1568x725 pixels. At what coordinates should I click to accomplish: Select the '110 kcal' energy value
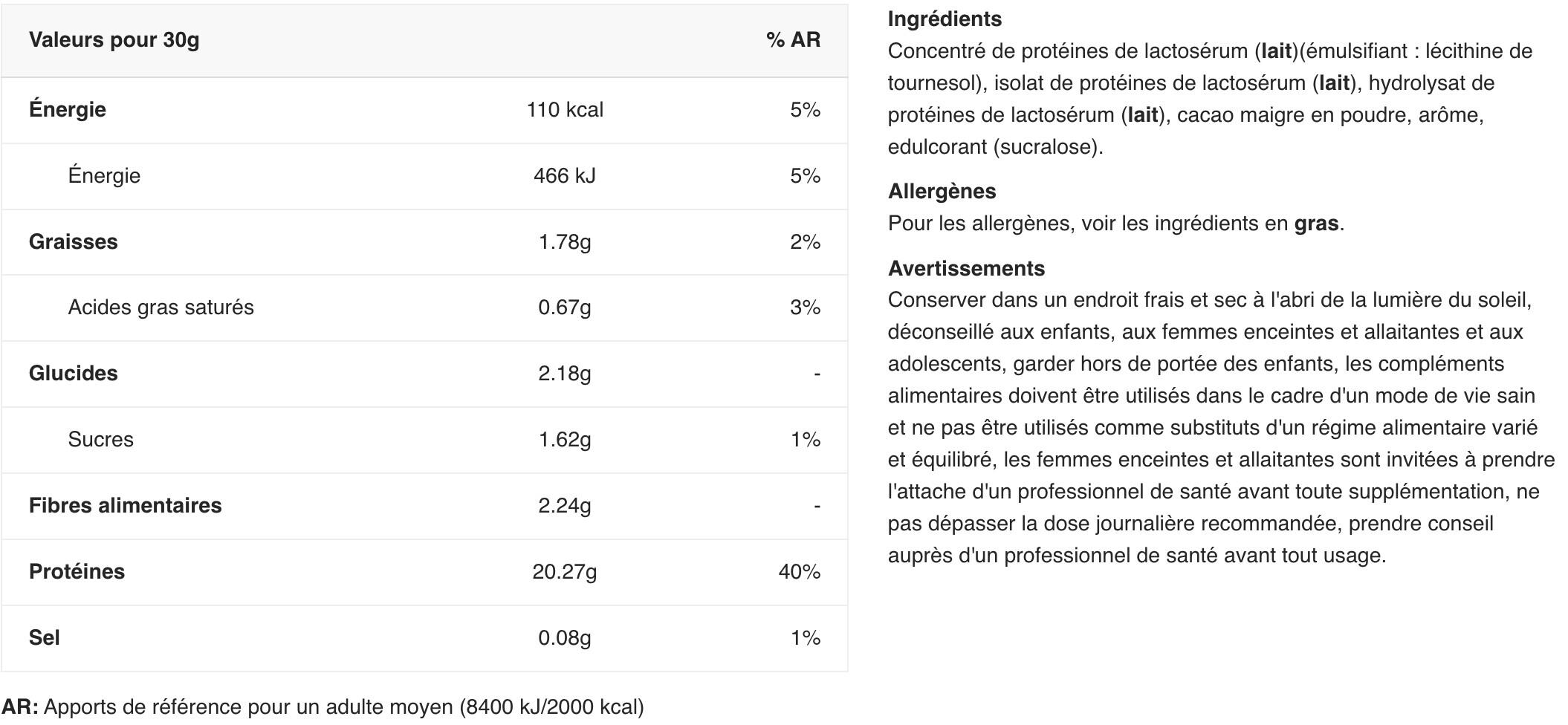(x=565, y=110)
